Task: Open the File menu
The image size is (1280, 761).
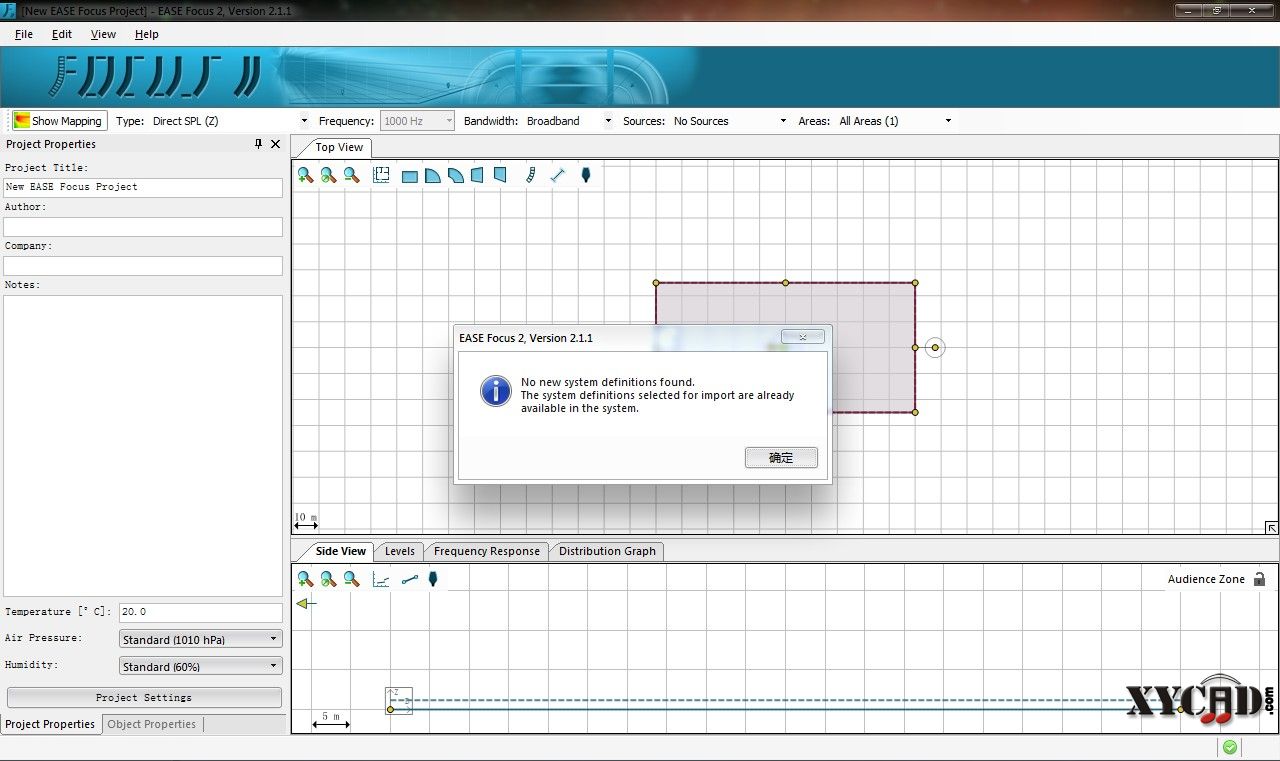Action: pos(24,34)
